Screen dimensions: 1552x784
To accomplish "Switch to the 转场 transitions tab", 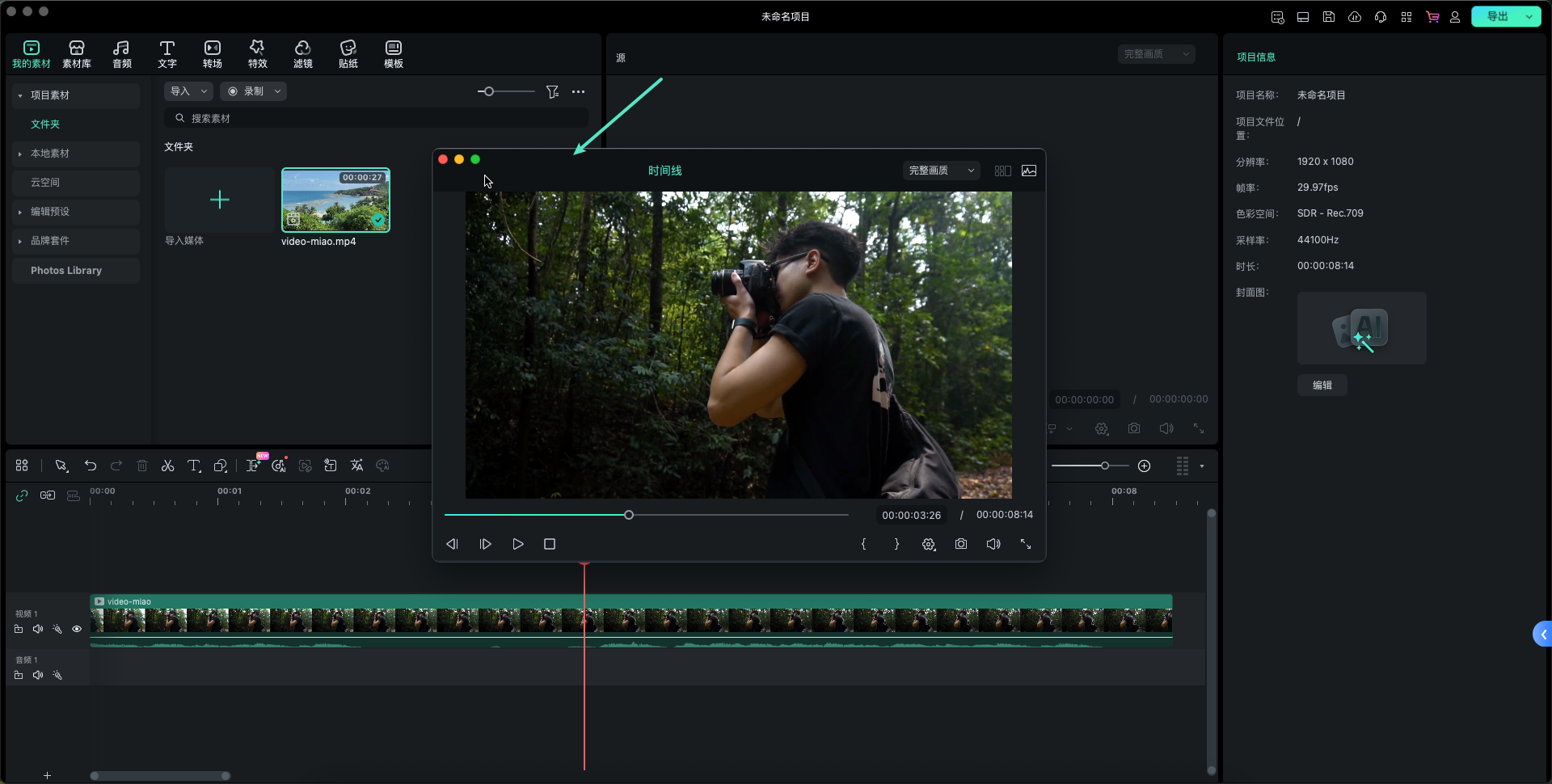I will [x=212, y=54].
